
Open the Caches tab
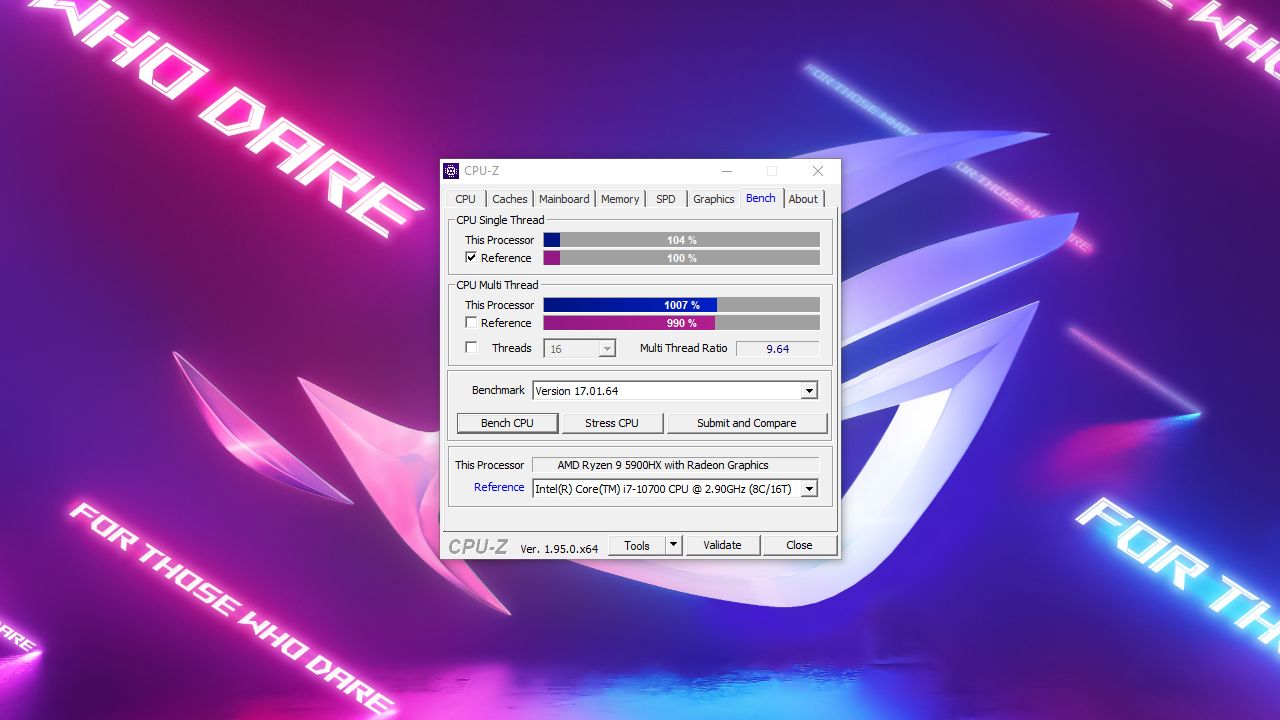click(510, 199)
